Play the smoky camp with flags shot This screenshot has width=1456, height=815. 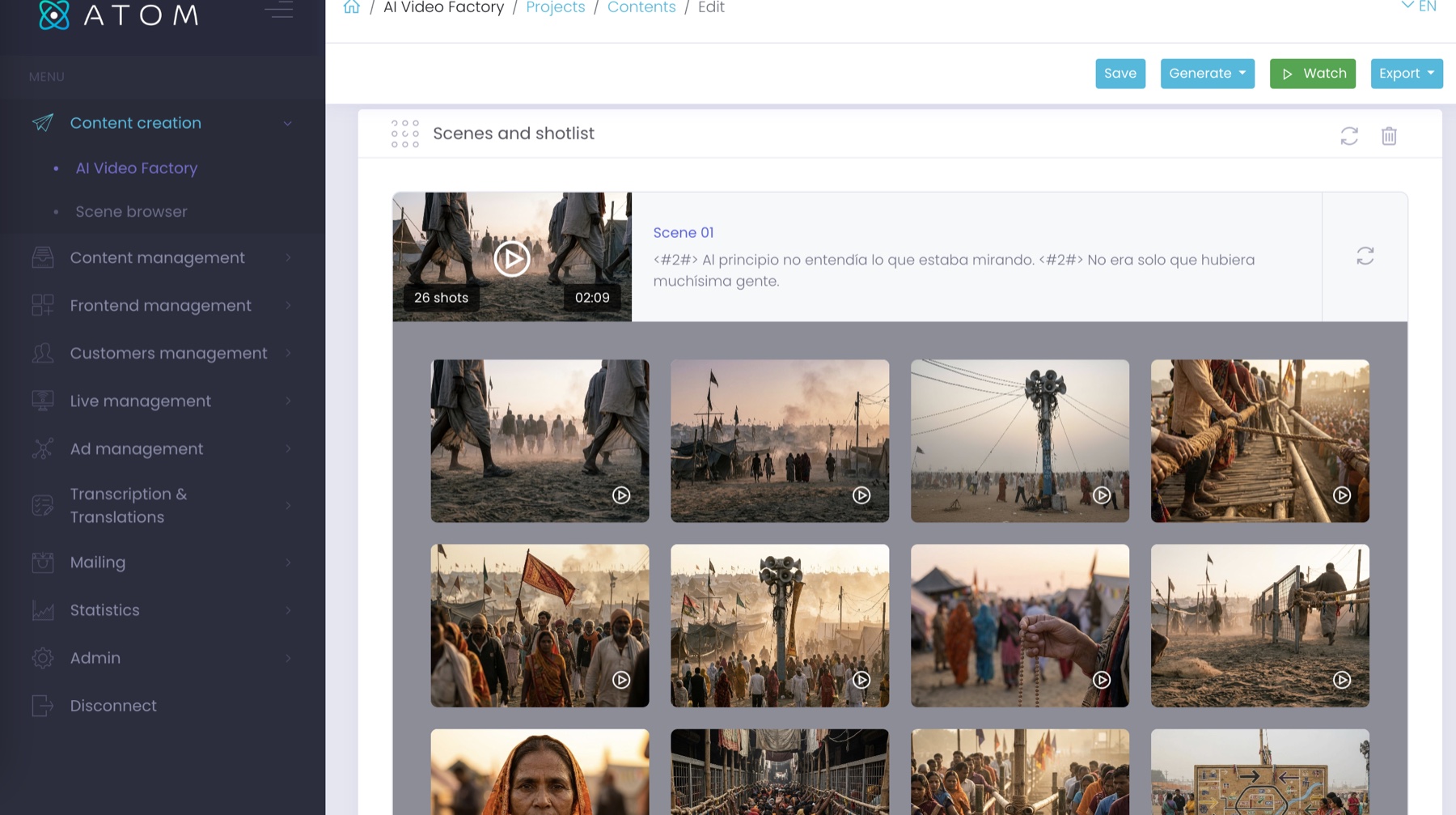(x=861, y=495)
